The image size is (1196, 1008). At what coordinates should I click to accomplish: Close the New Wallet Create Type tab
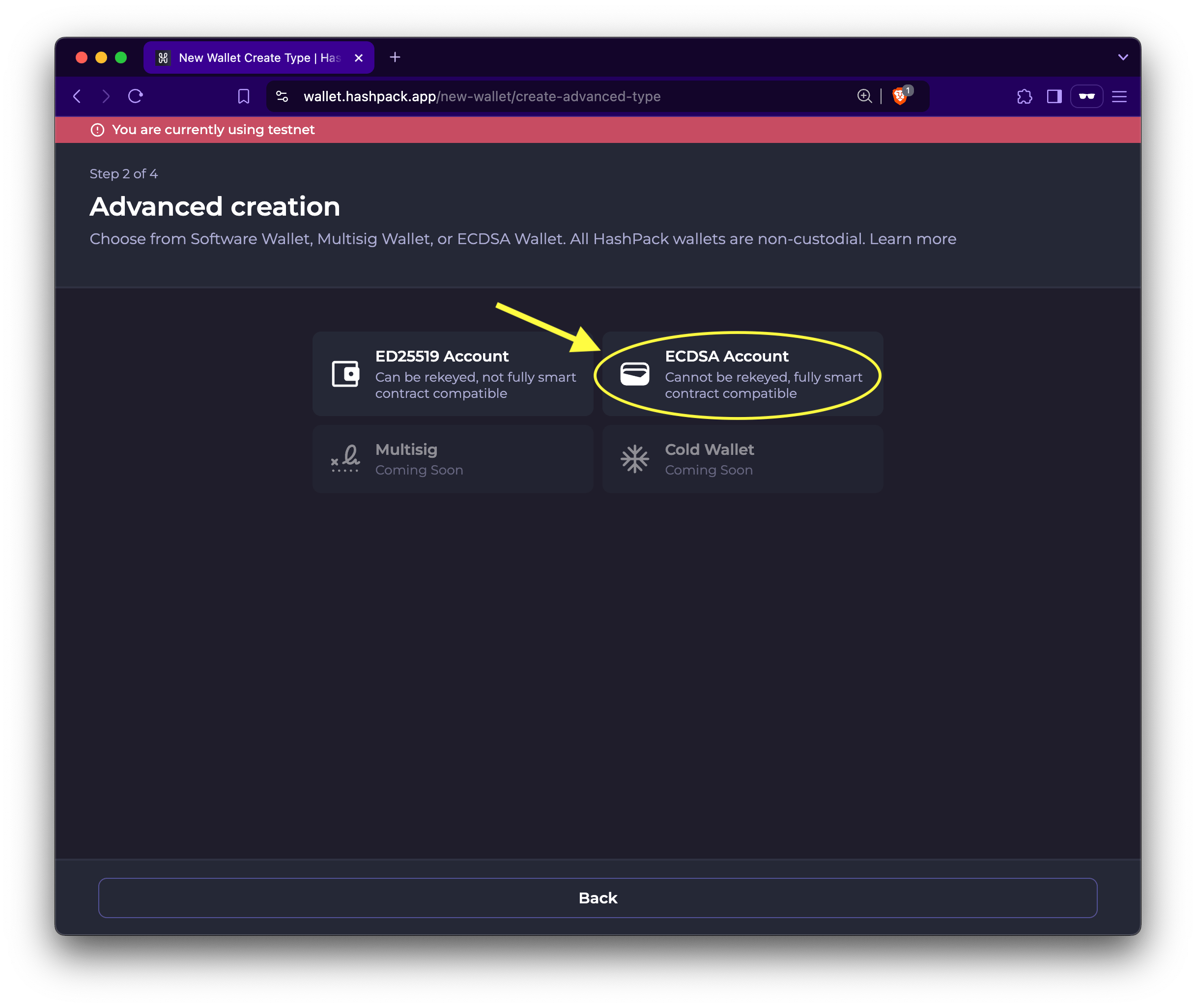[359, 57]
